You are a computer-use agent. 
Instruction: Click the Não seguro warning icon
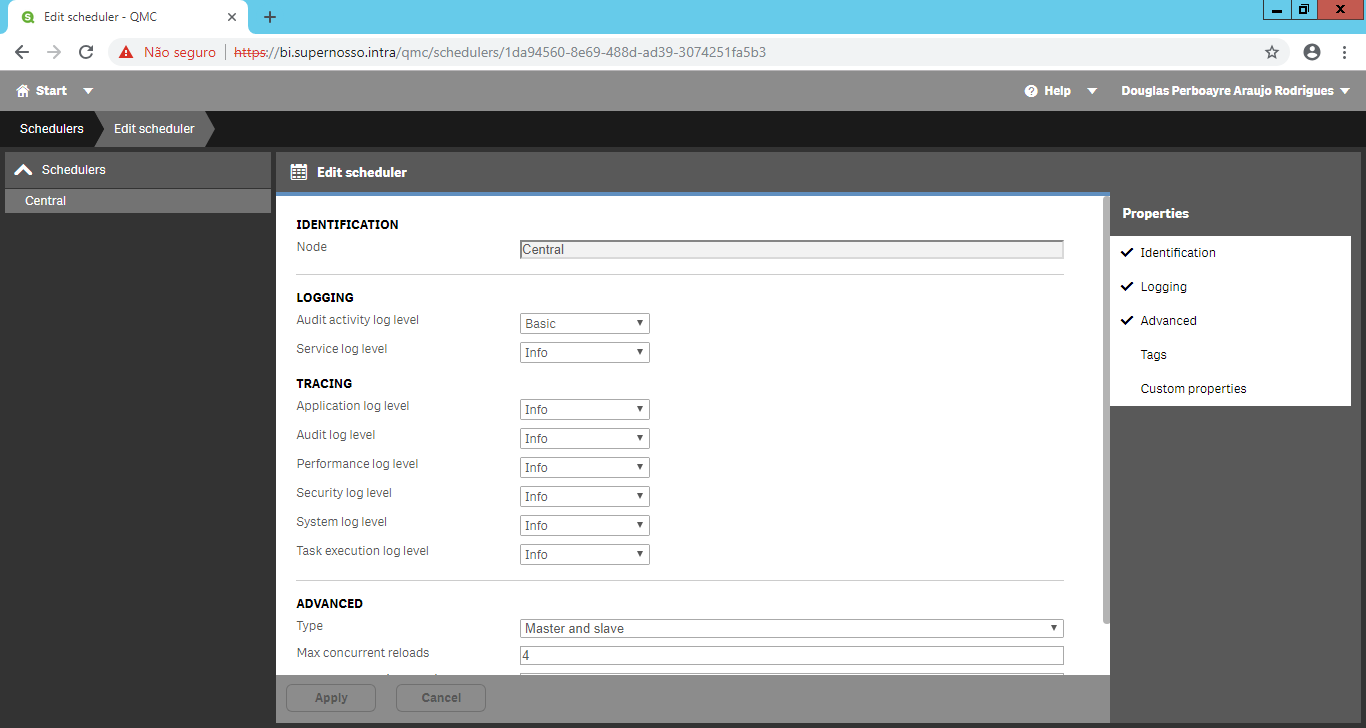pos(127,52)
